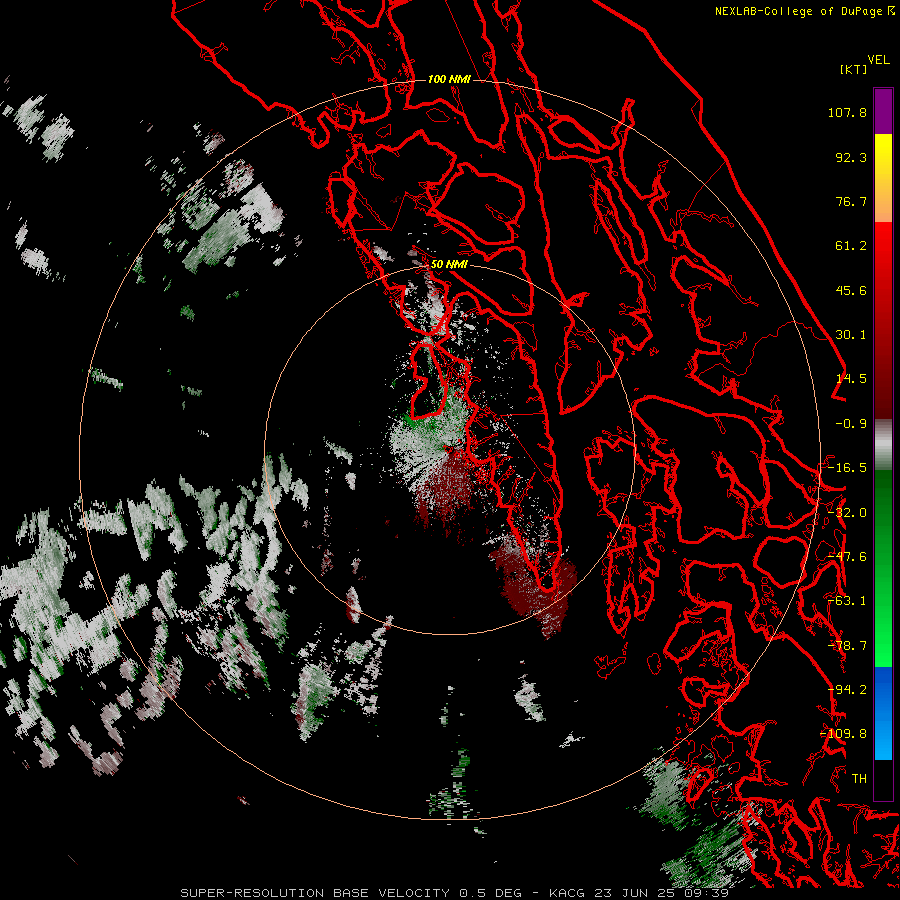Click the 30.1 velocity scale value
This screenshot has width=900, height=900.
coord(851,335)
